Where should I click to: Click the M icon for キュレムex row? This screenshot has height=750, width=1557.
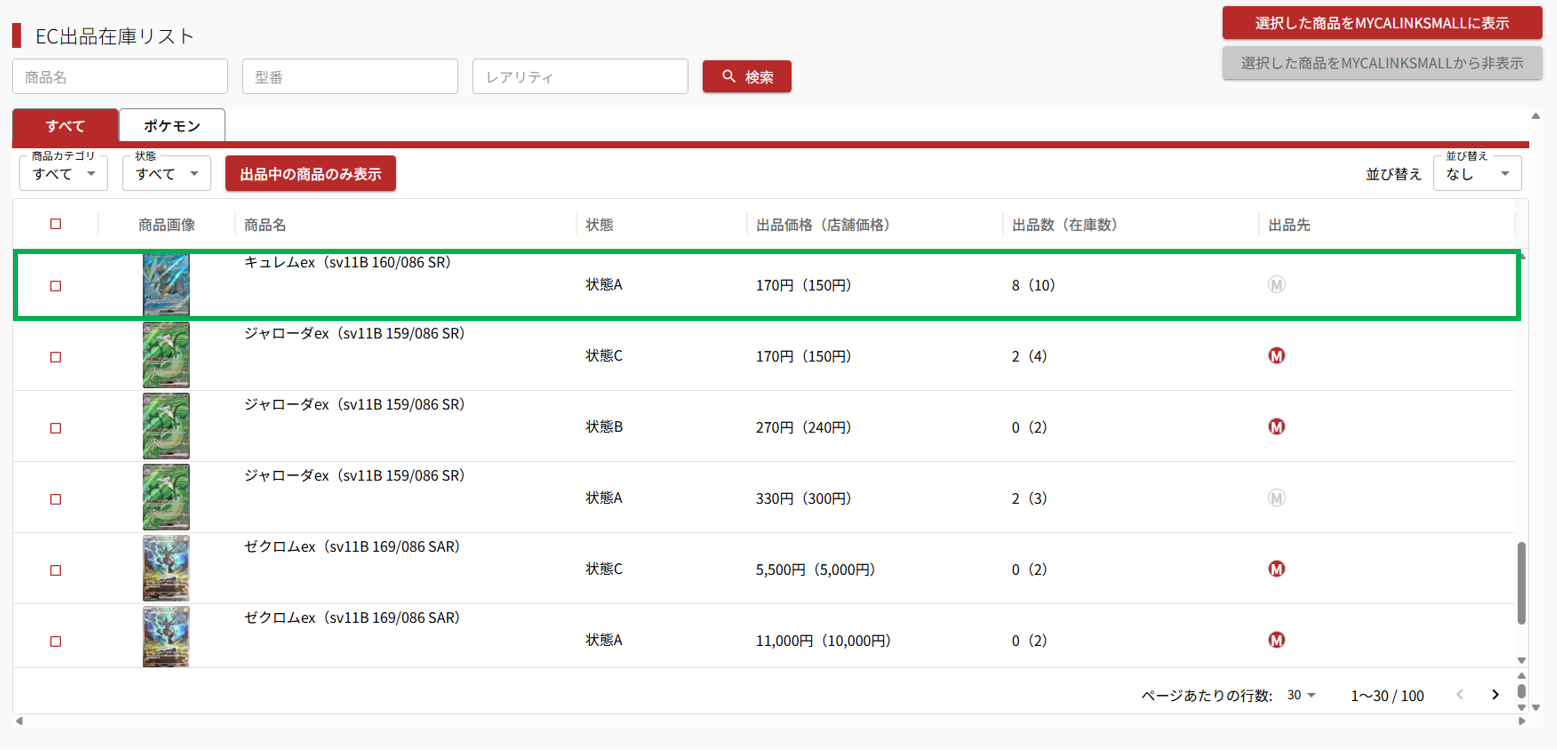[1276, 285]
